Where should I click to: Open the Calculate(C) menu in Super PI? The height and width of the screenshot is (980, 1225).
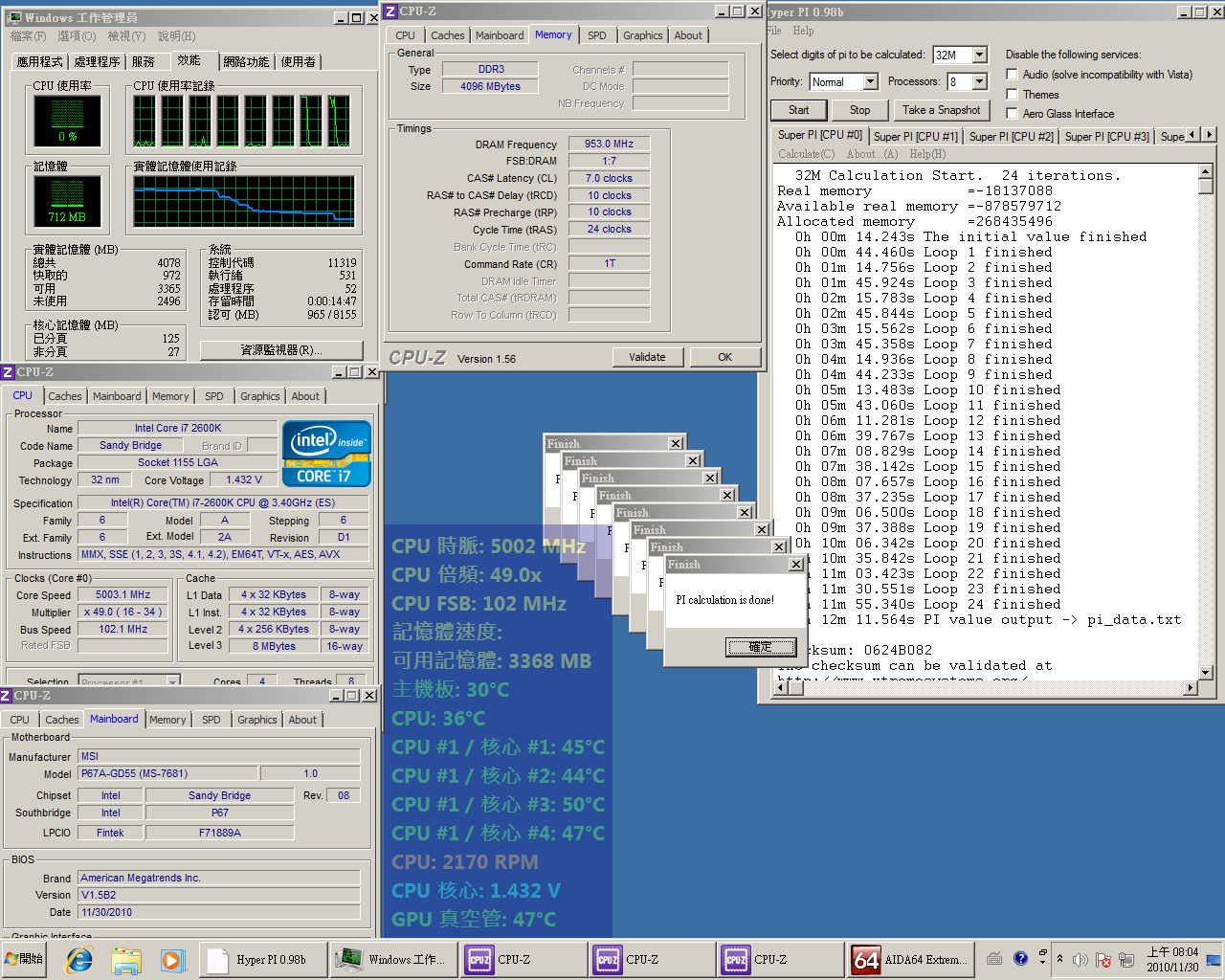tap(807, 154)
